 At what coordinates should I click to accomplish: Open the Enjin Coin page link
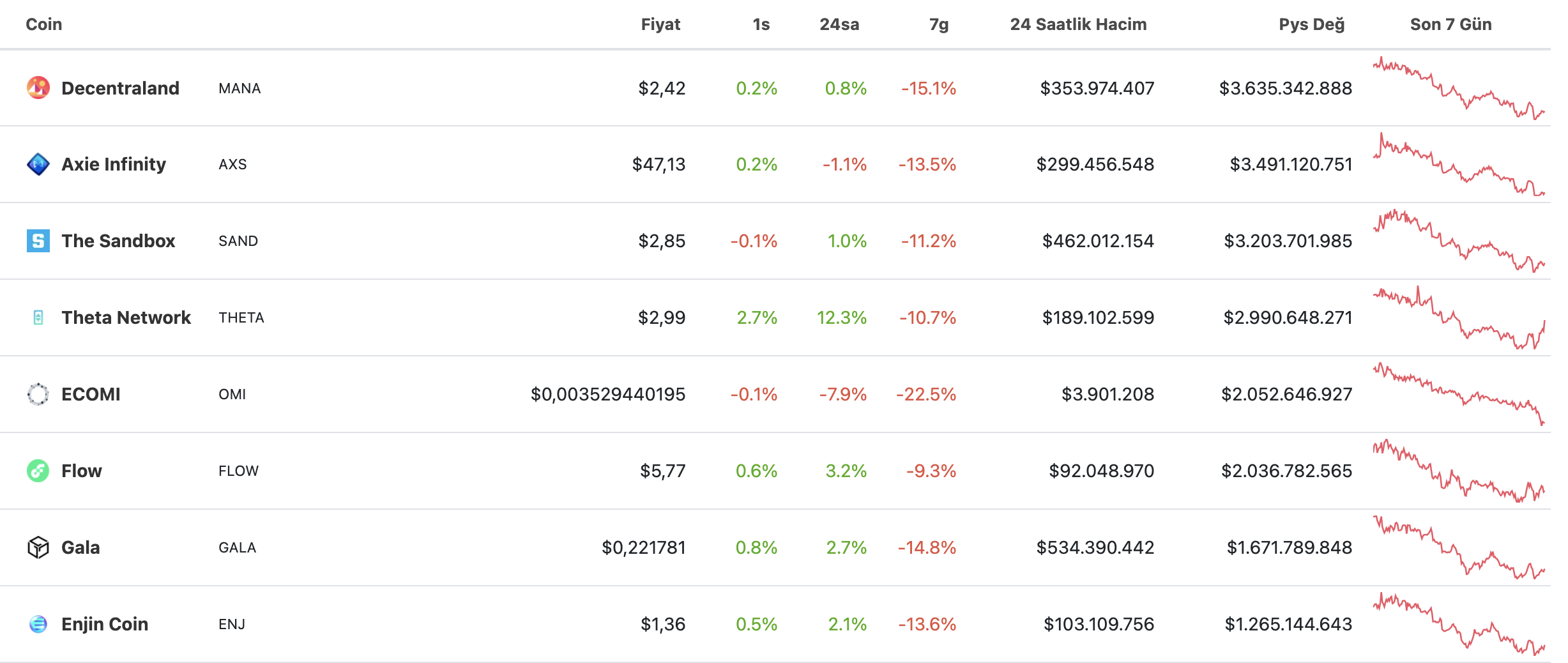point(105,624)
